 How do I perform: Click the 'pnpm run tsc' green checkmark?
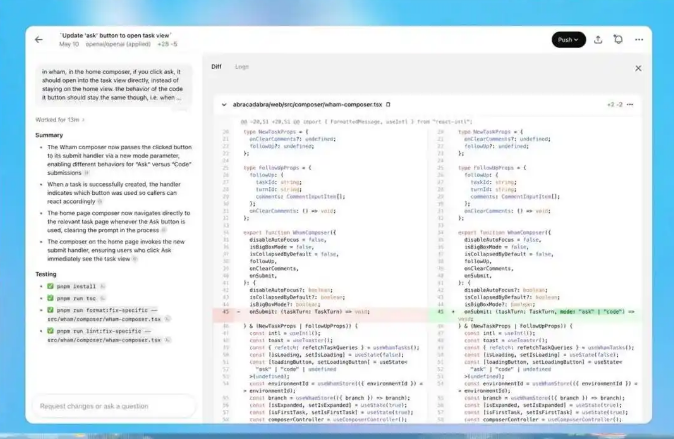[x=51, y=298]
